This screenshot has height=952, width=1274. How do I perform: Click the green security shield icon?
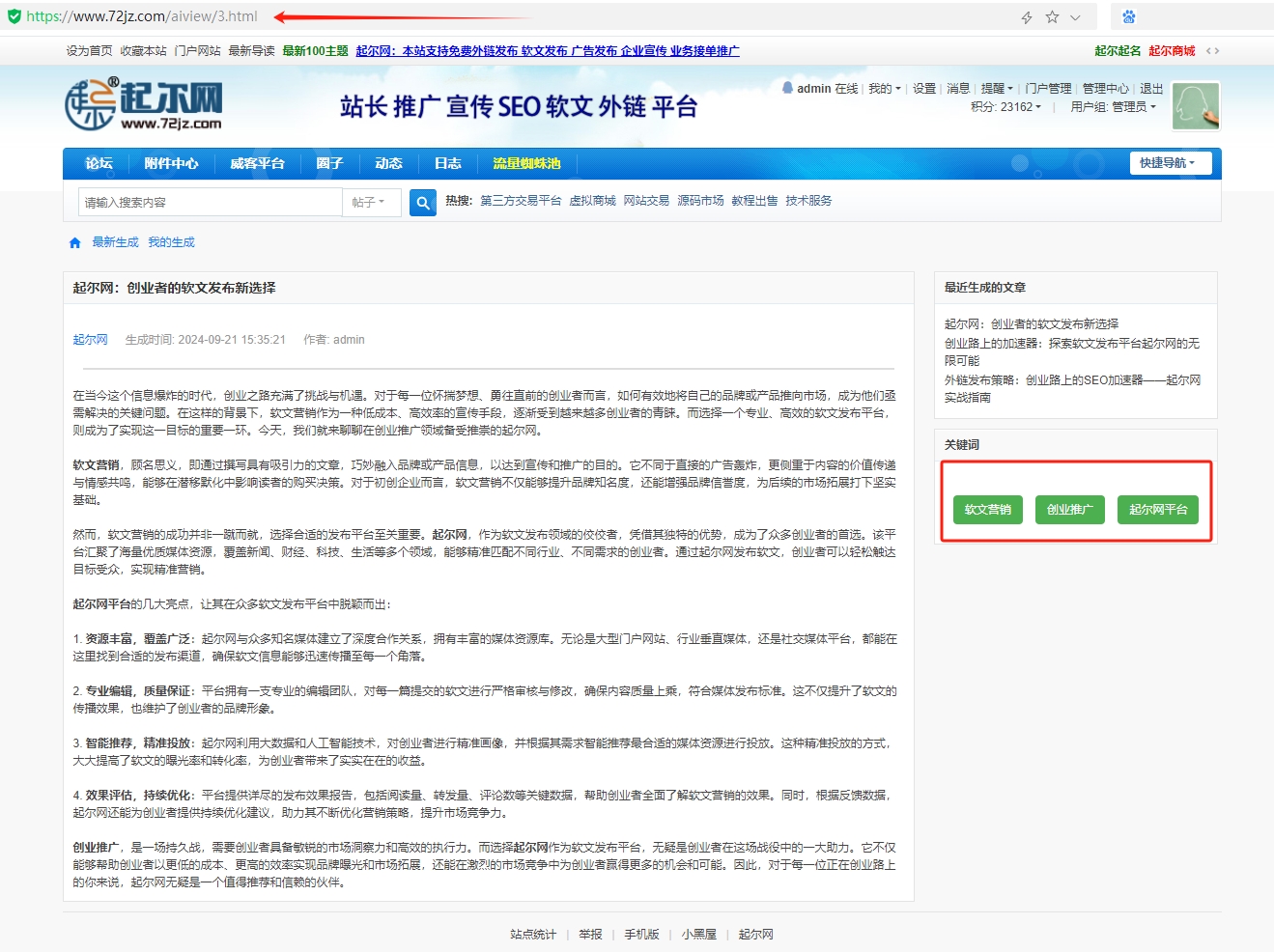pos(14,16)
